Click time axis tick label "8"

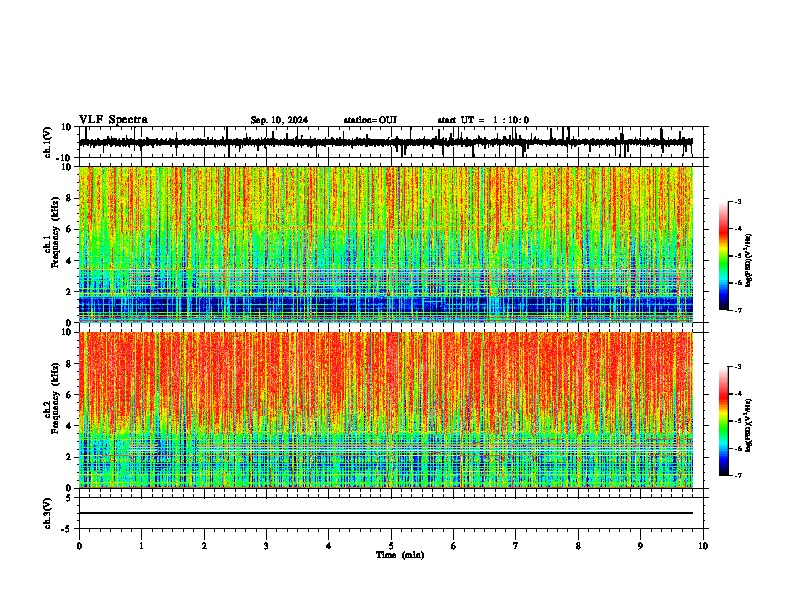point(578,546)
